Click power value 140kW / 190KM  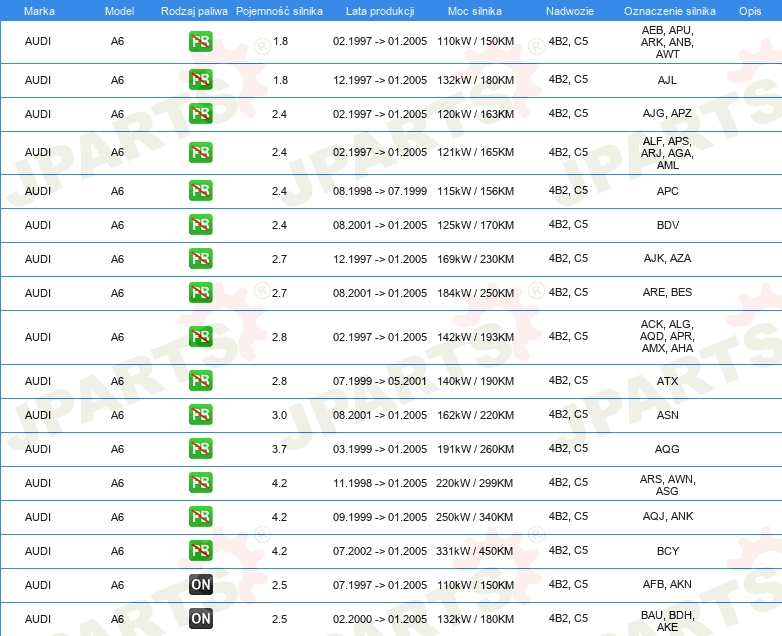(x=475, y=381)
